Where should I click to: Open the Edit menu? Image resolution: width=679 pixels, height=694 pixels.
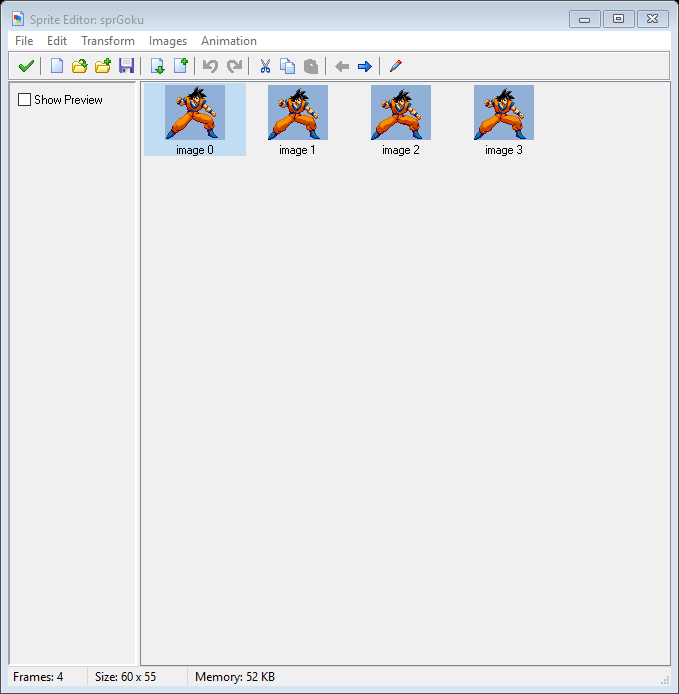57,41
